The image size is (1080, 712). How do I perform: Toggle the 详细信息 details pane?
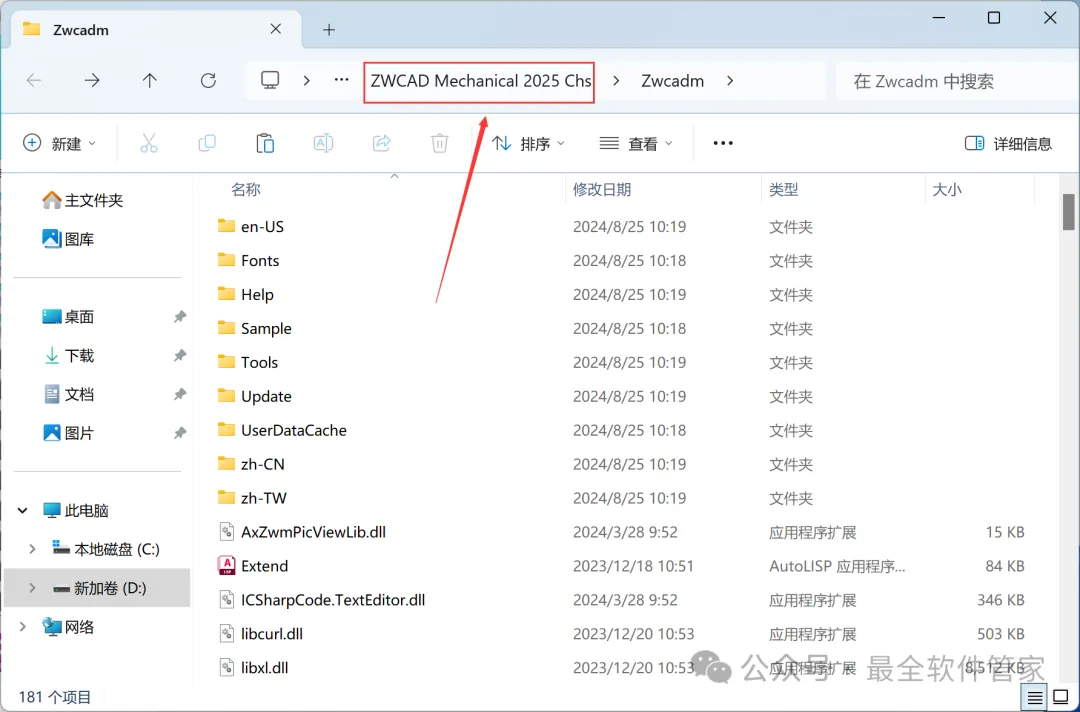(x=1008, y=143)
